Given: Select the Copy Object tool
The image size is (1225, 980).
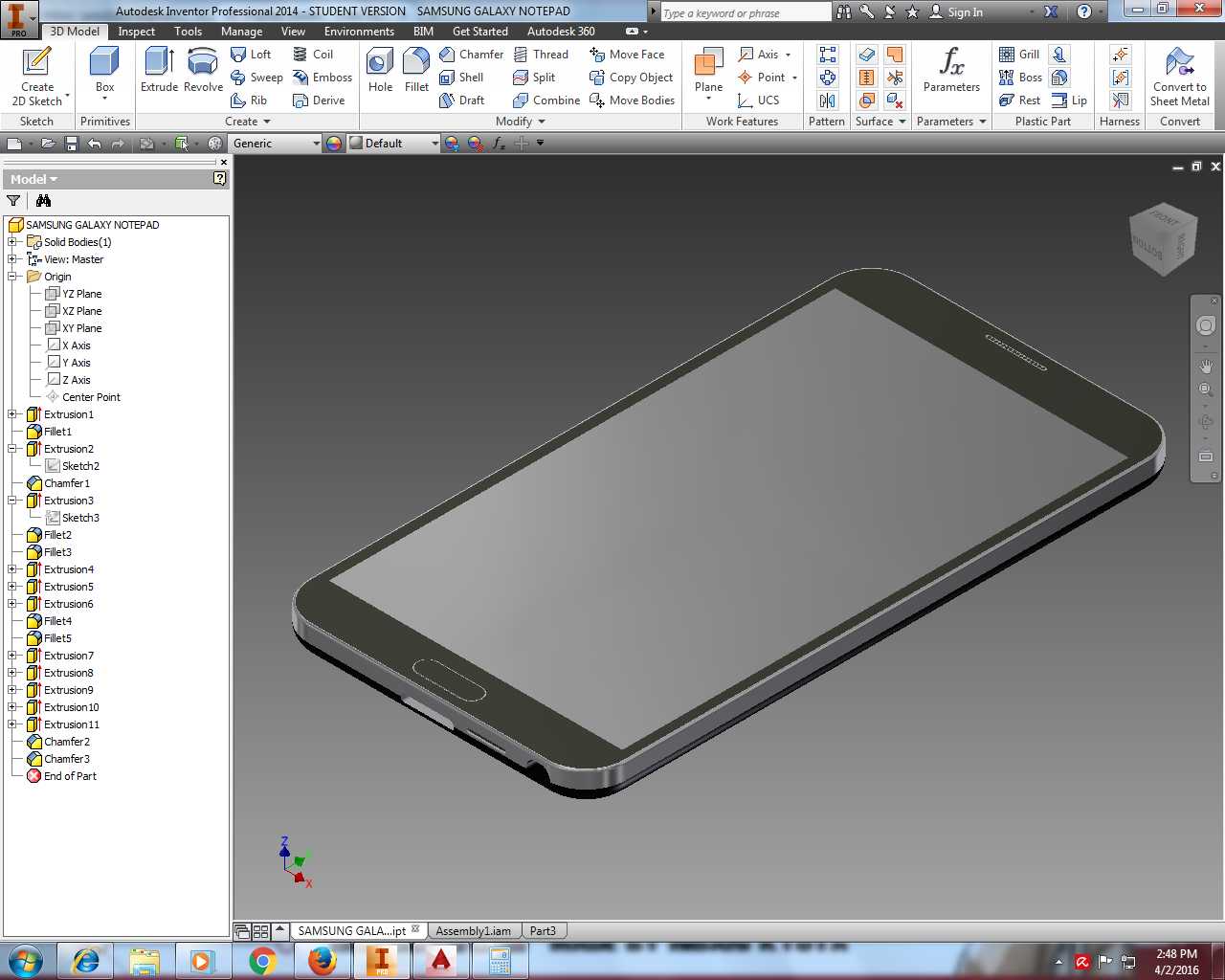Looking at the screenshot, I should pyautogui.click(x=632, y=78).
